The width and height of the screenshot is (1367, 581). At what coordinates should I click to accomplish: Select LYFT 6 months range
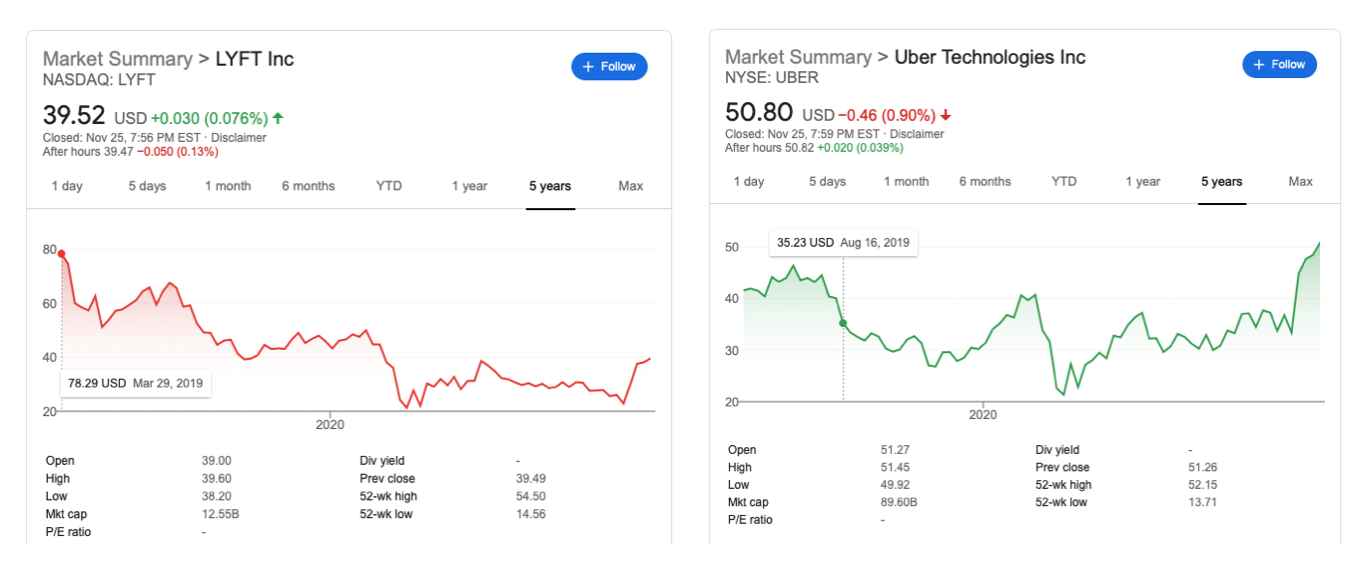[308, 186]
